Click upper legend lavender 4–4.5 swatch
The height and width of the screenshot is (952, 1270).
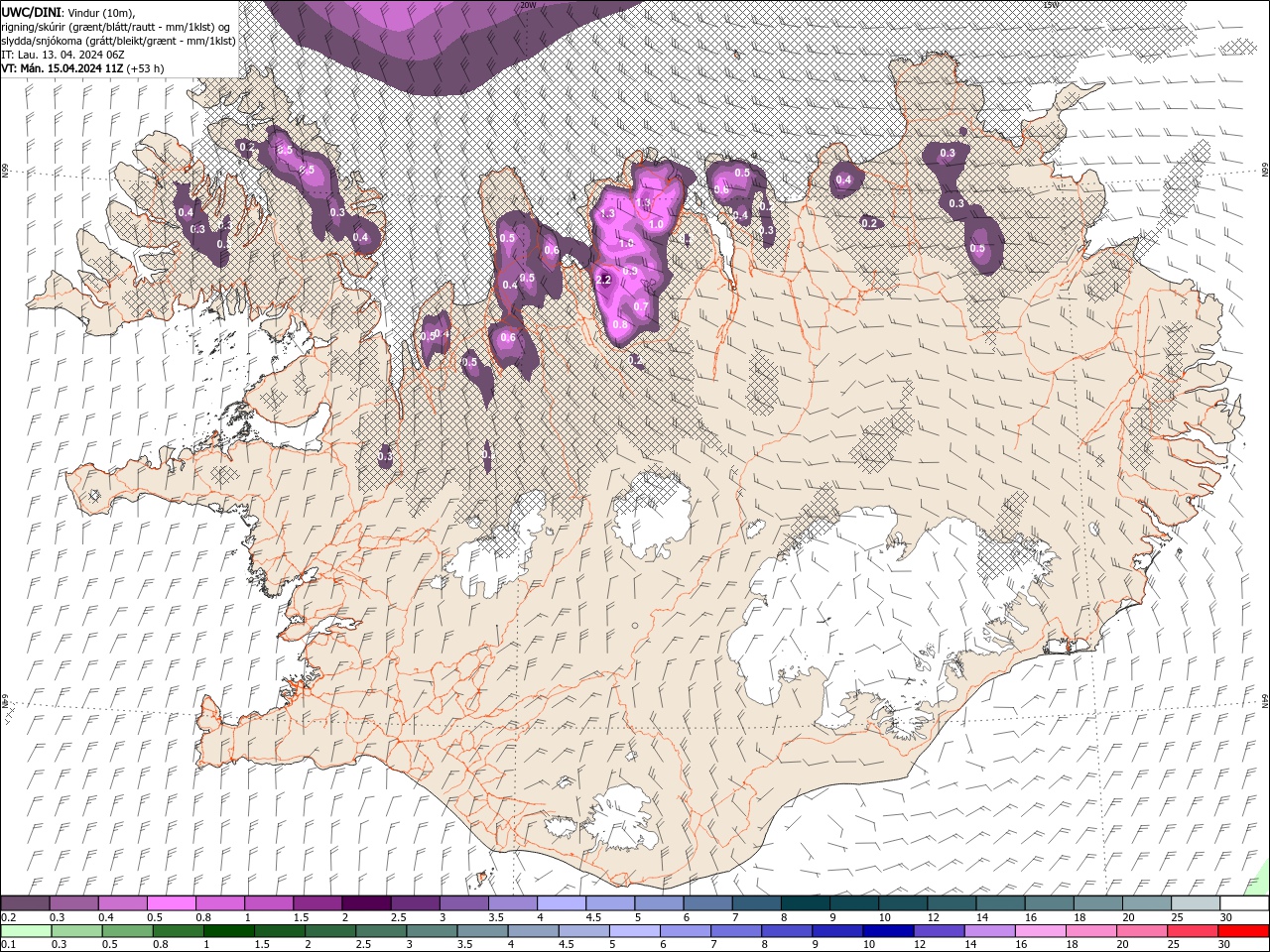(x=560, y=903)
